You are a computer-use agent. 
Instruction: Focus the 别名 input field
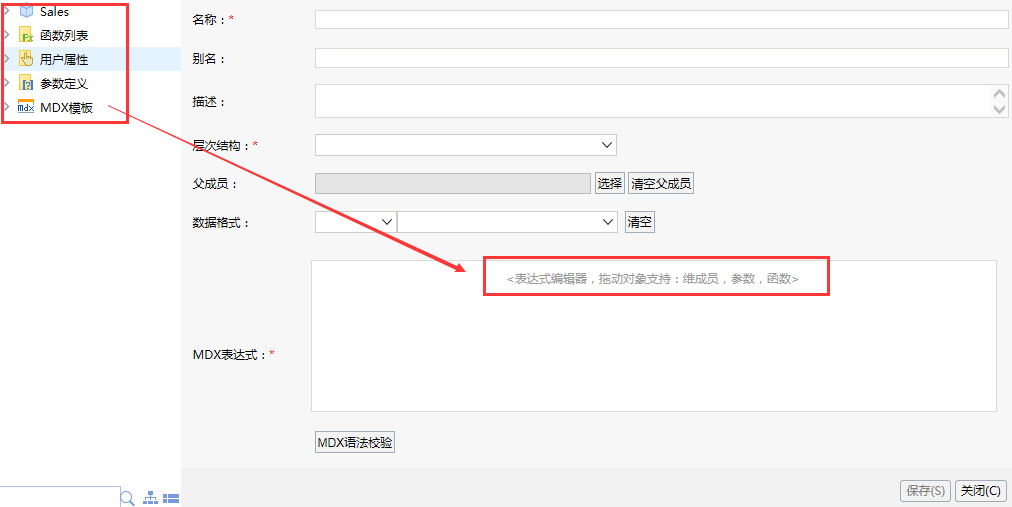coord(662,58)
